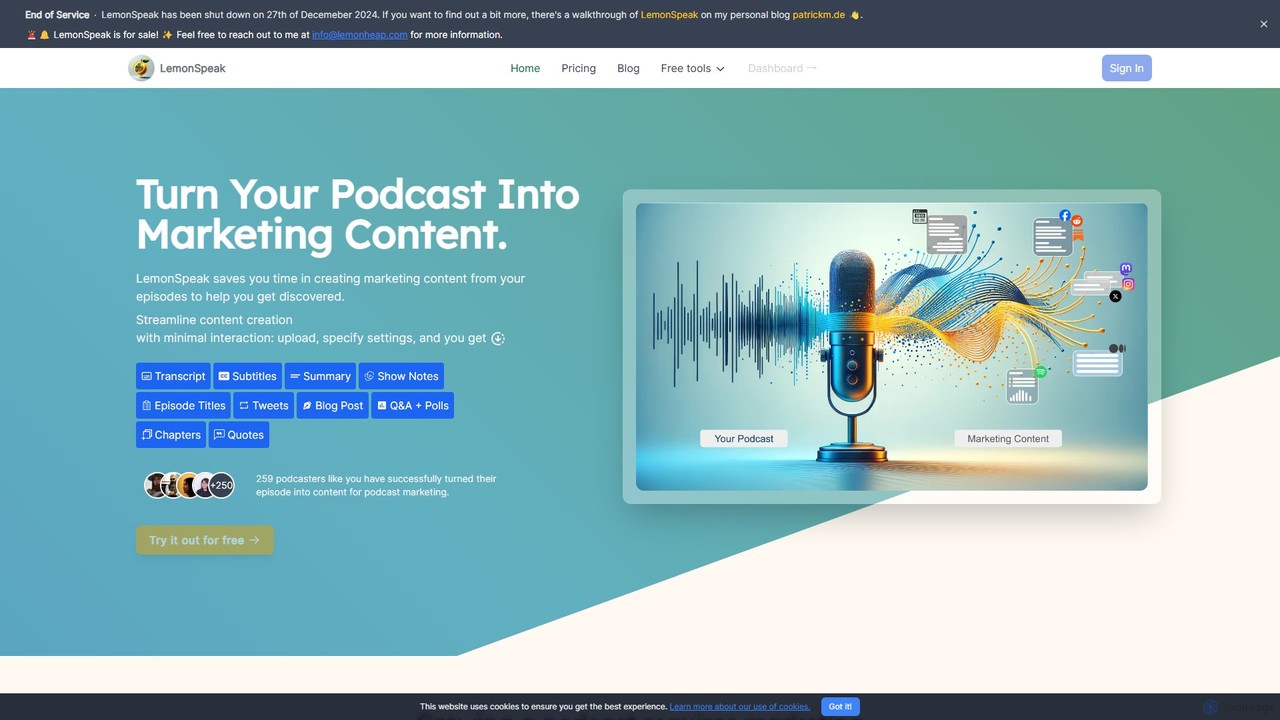Click the Spotify icon in illustration
The height and width of the screenshot is (720, 1280).
coord(1041,371)
